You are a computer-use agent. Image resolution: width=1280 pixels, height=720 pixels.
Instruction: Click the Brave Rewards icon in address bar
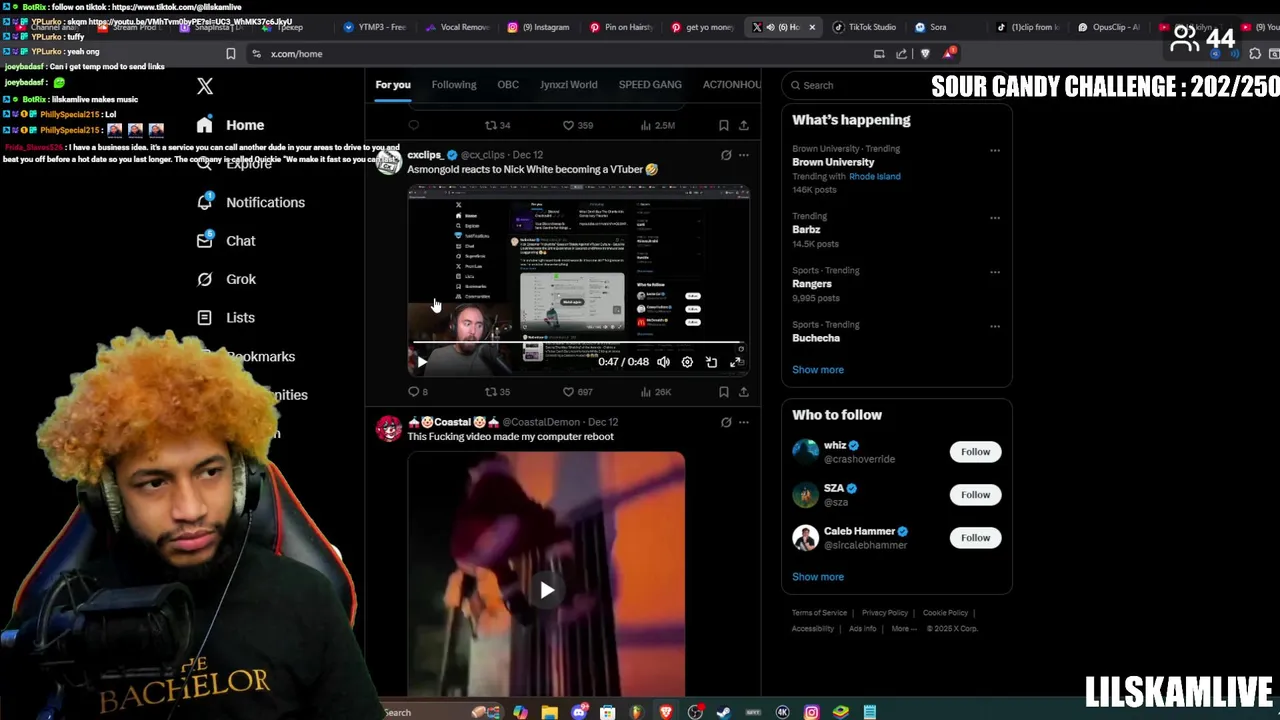pyautogui.click(x=947, y=53)
